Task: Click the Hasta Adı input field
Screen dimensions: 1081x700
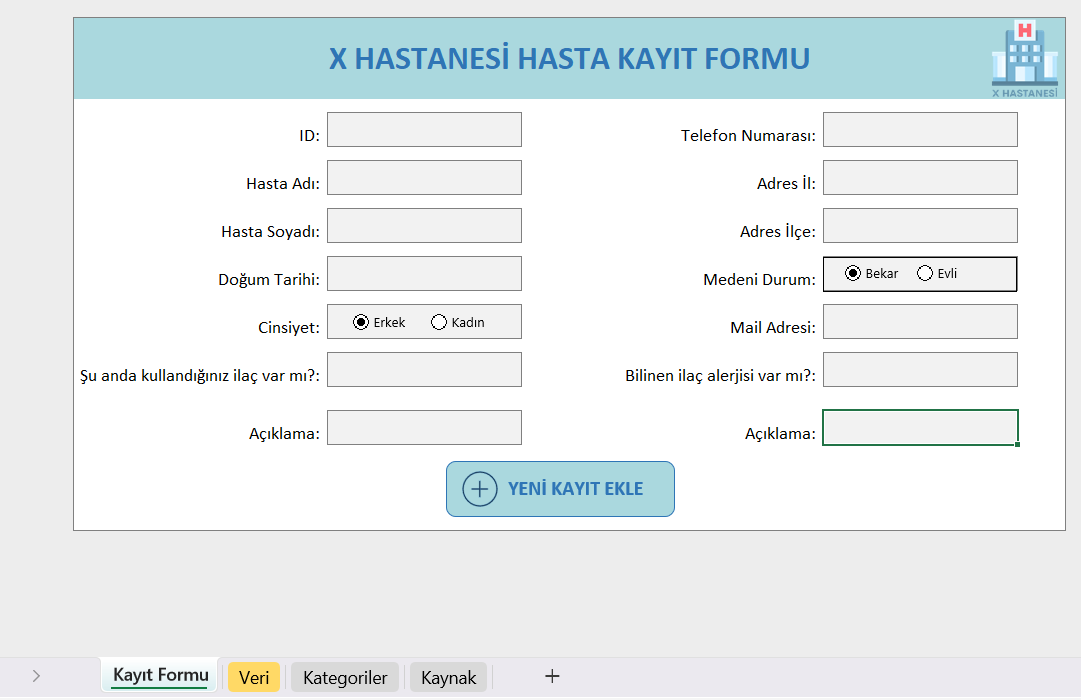Action: click(424, 177)
